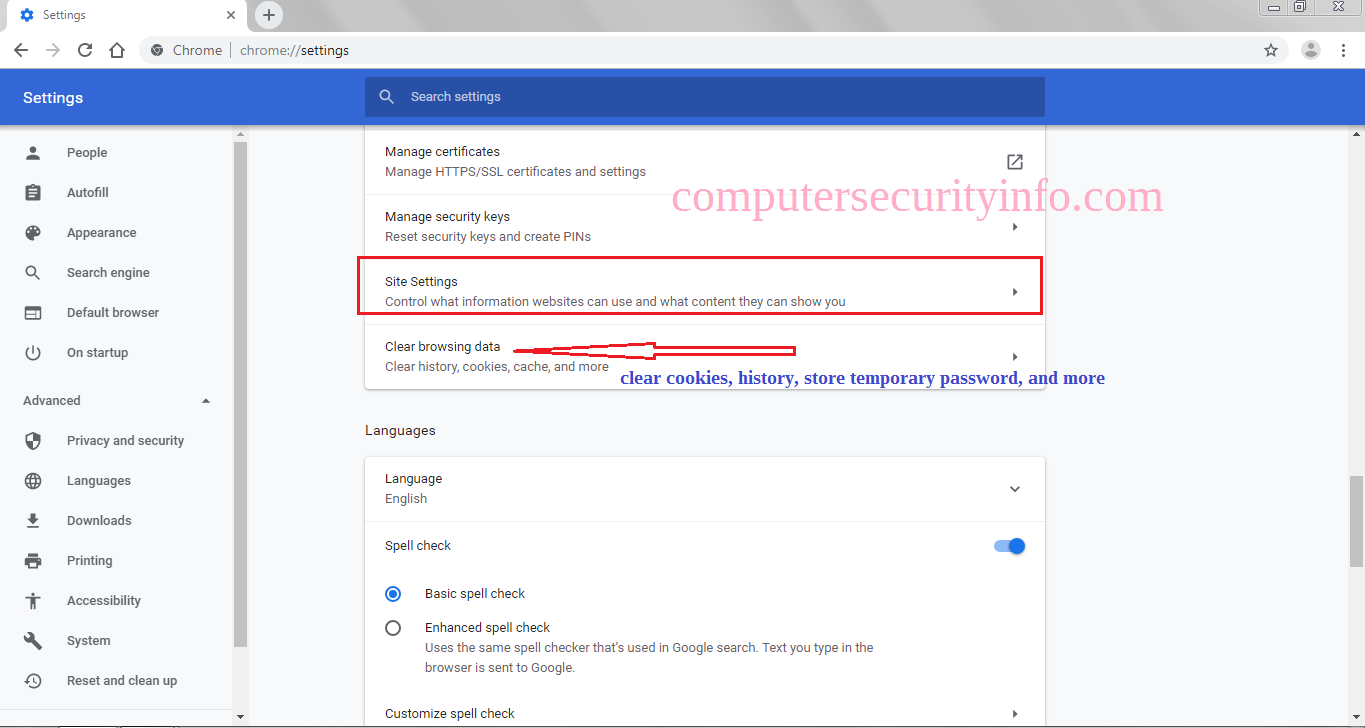Click the Search engine magnifier icon
The height and width of the screenshot is (728, 1365).
(33, 273)
